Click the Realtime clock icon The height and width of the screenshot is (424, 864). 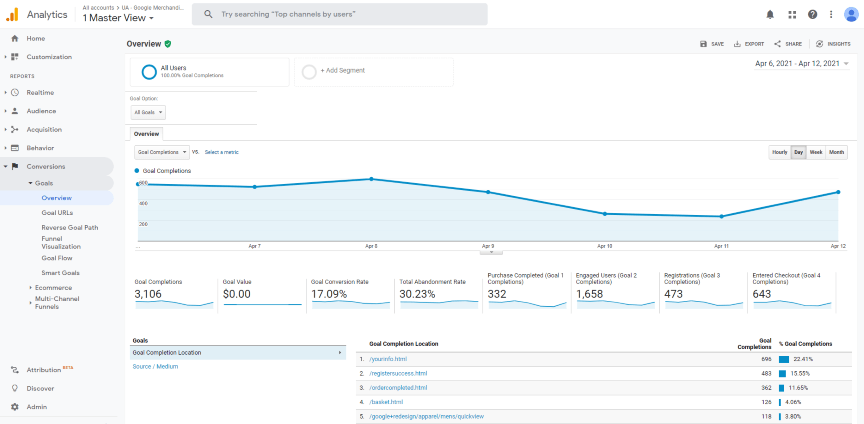tap(15, 93)
